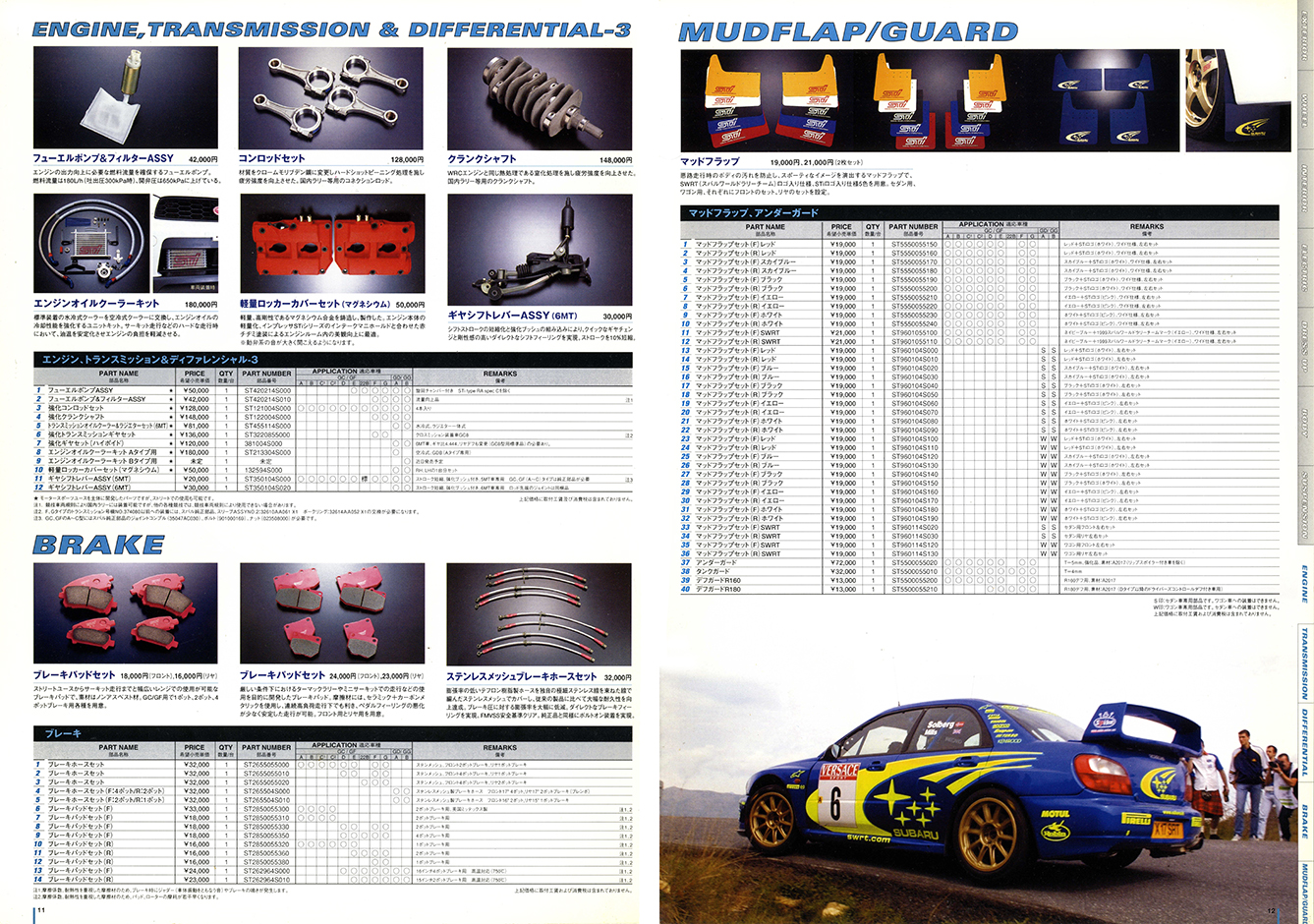Click price ¥180,000 in engine table
Image resolution: width=1314 pixels, height=924 pixels.
click(x=196, y=452)
